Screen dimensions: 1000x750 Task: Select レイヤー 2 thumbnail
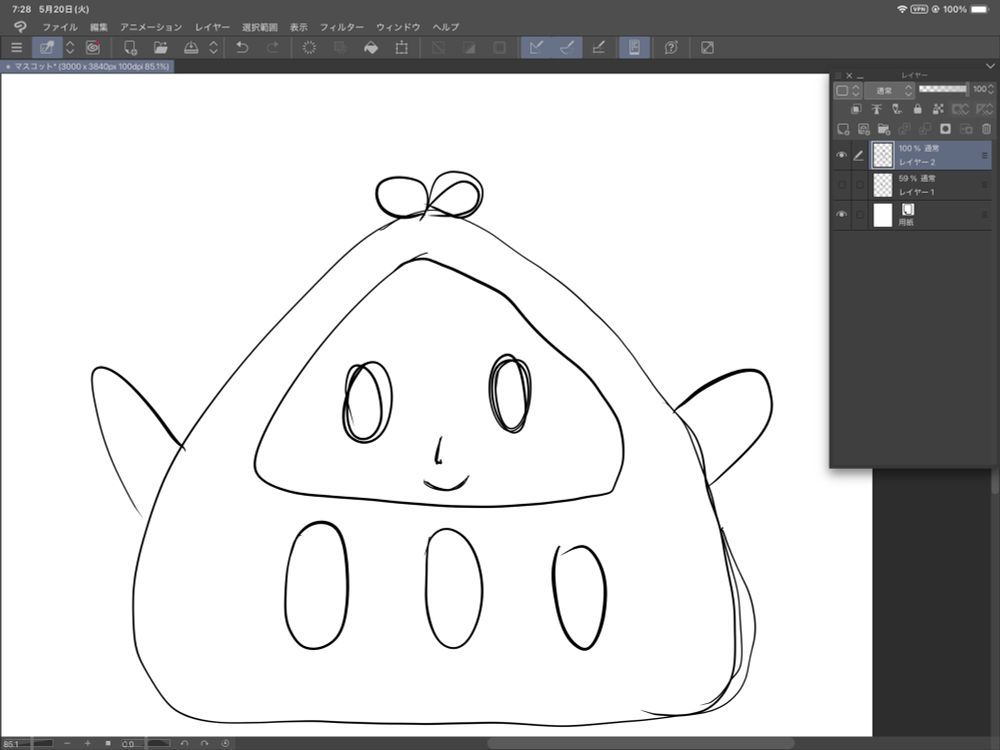[x=883, y=155]
